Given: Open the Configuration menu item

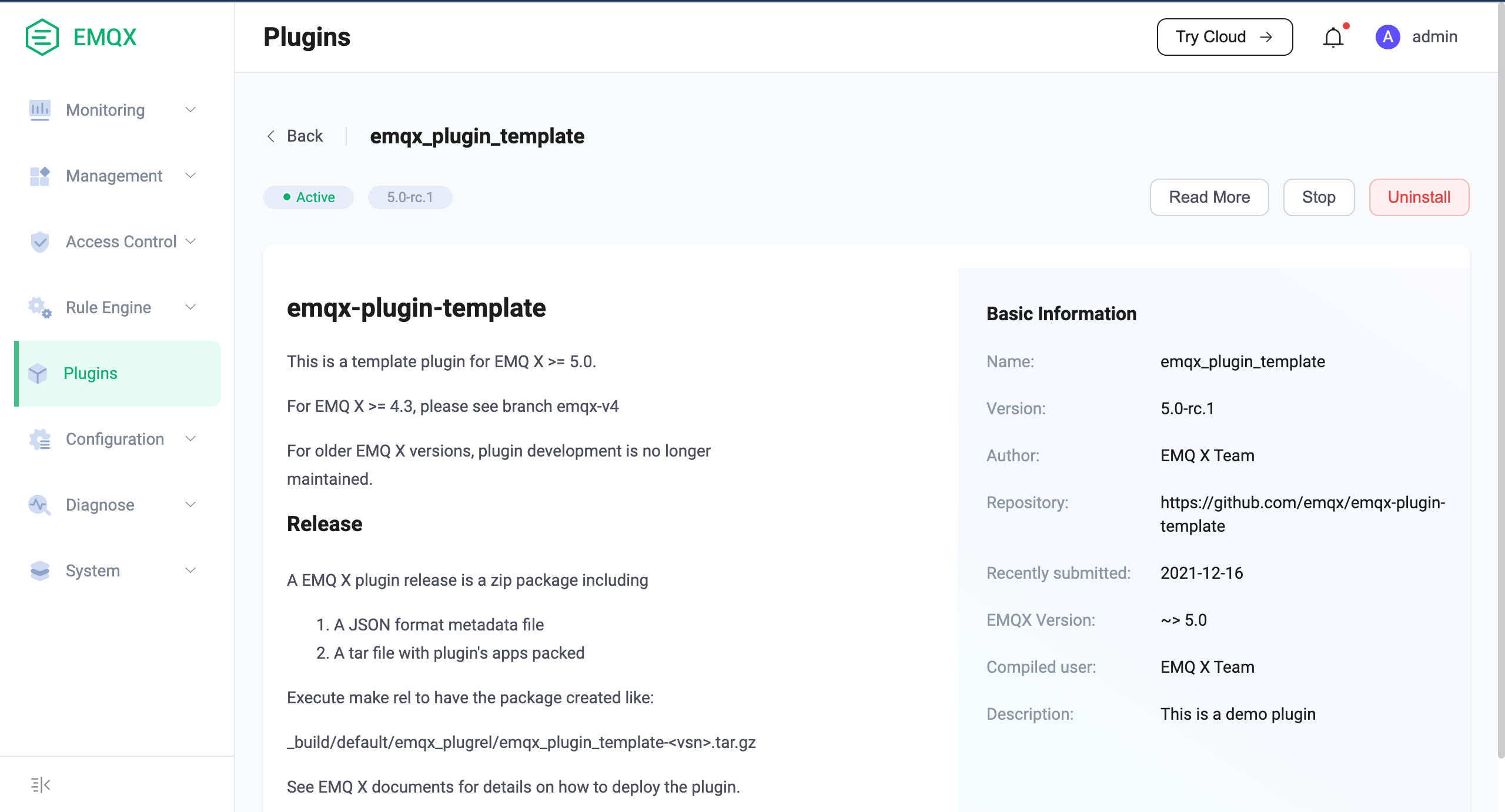Looking at the screenshot, I should (118, 439).
